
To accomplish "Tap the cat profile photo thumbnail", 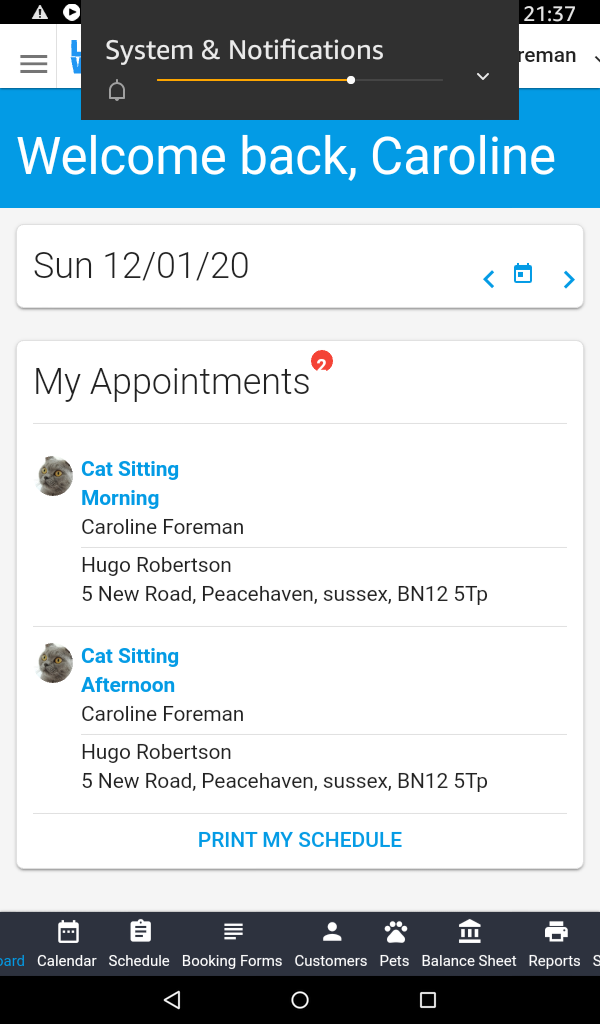I will 54,477.
